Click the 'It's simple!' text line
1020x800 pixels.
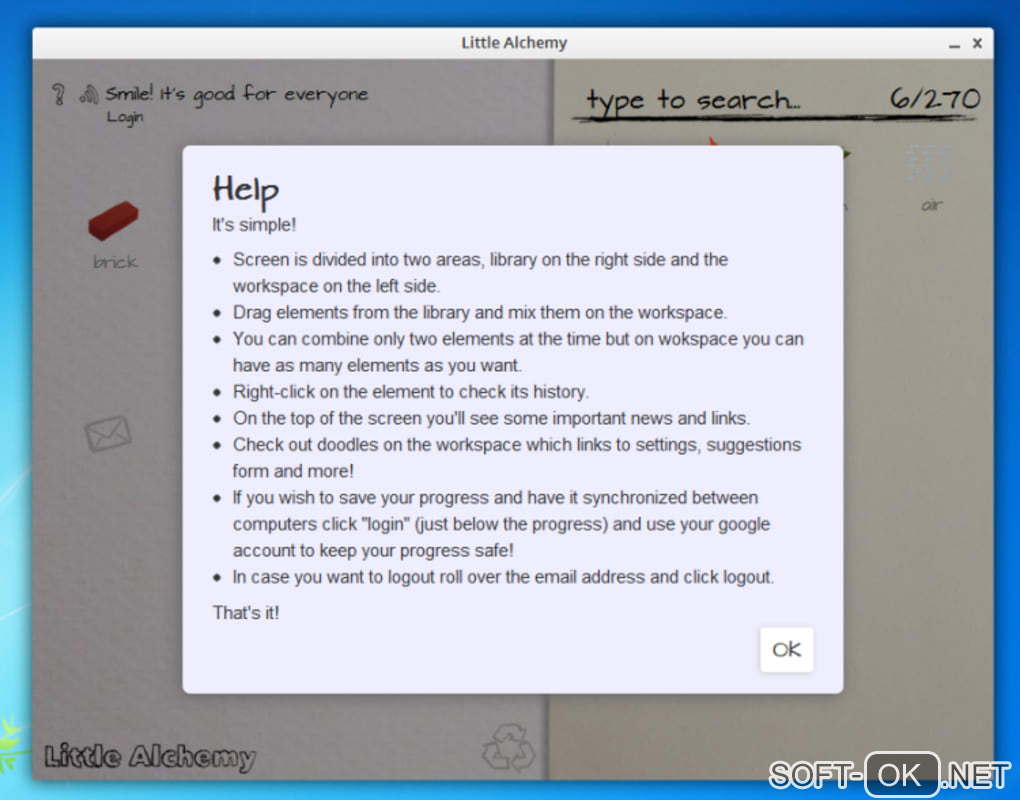pyautogui.click(x=254, y=225)
